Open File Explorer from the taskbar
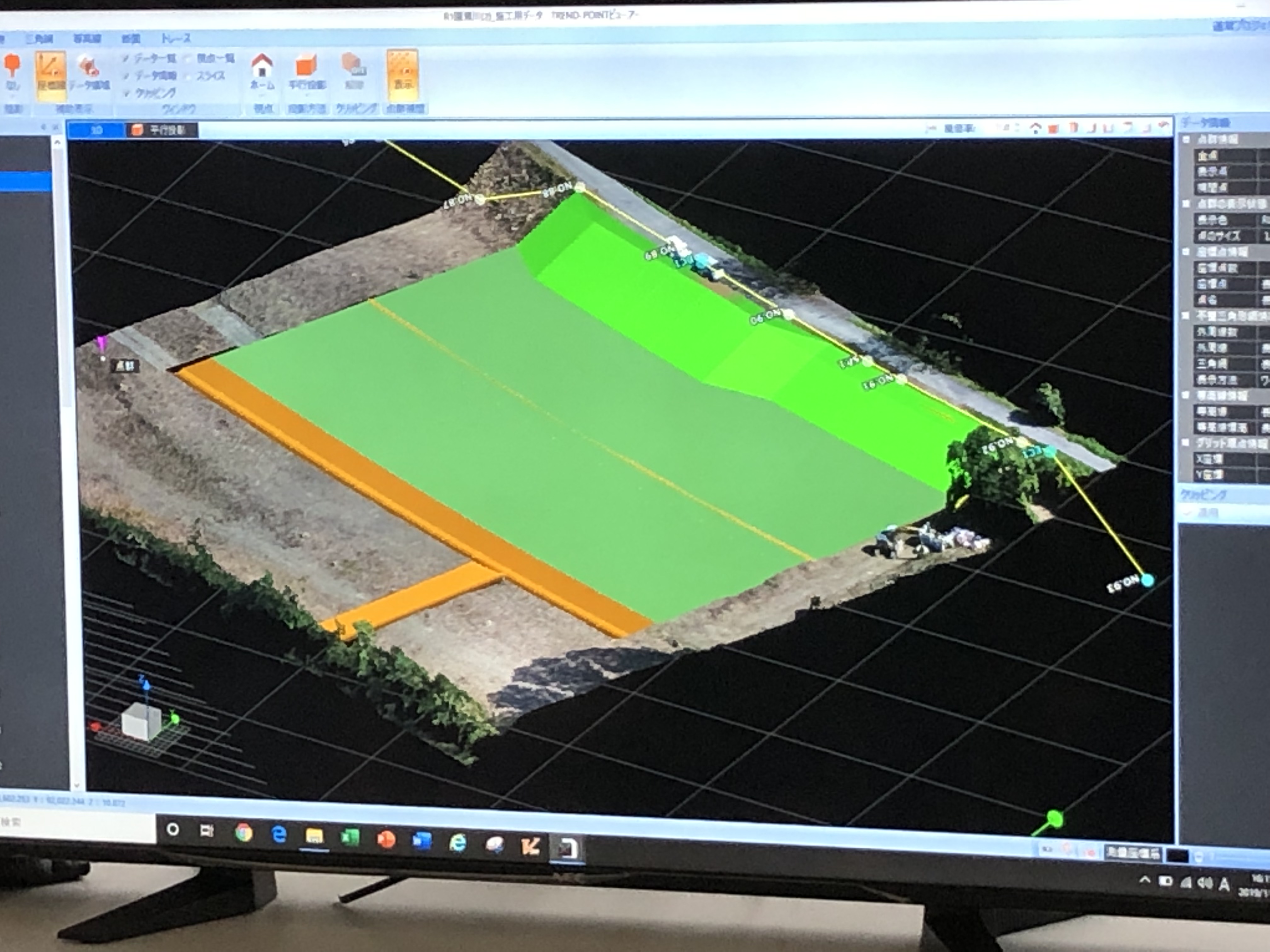The height and width of the screenshot is (952, 1270). (314, 836)
